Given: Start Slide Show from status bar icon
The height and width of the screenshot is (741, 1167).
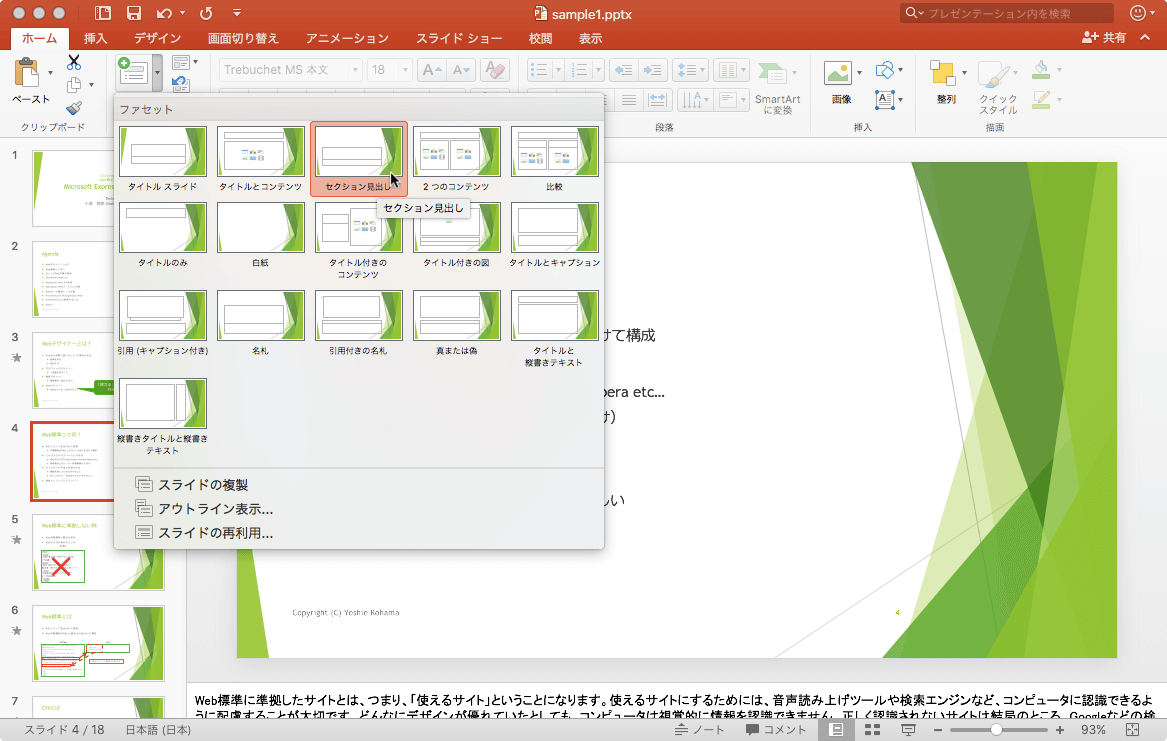Looking at the screenshot, I should coord(908,730).
